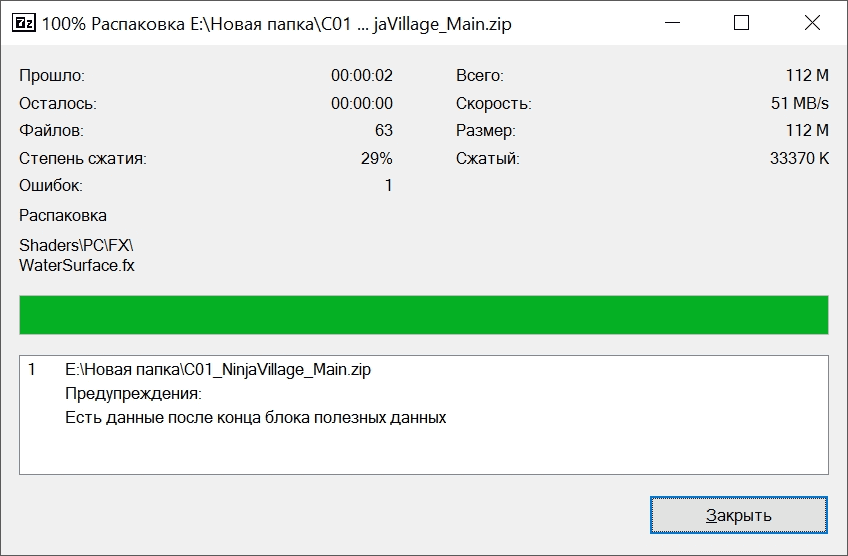Click the Закрыть button
This screenshot has height=556, width=848.
point(739,515)
